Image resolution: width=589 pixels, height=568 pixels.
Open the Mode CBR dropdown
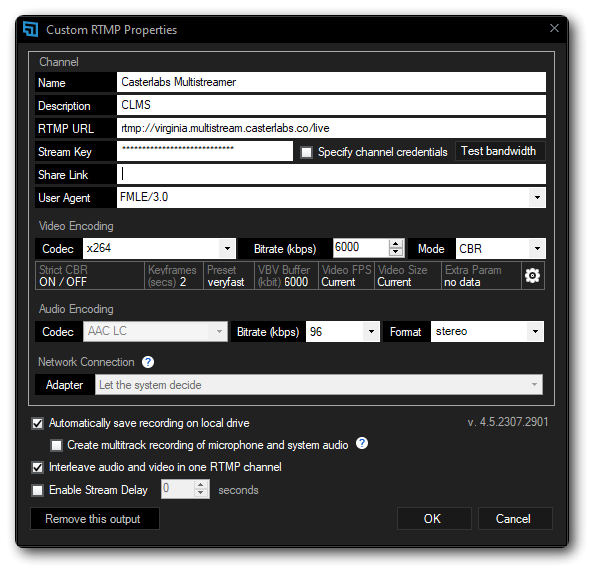point(537,248)
